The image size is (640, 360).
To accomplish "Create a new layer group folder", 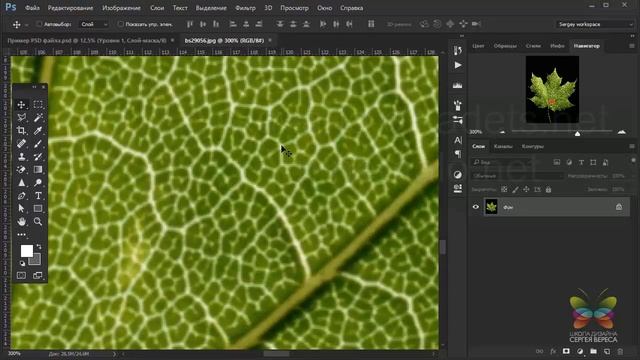I will click(593, 351).
